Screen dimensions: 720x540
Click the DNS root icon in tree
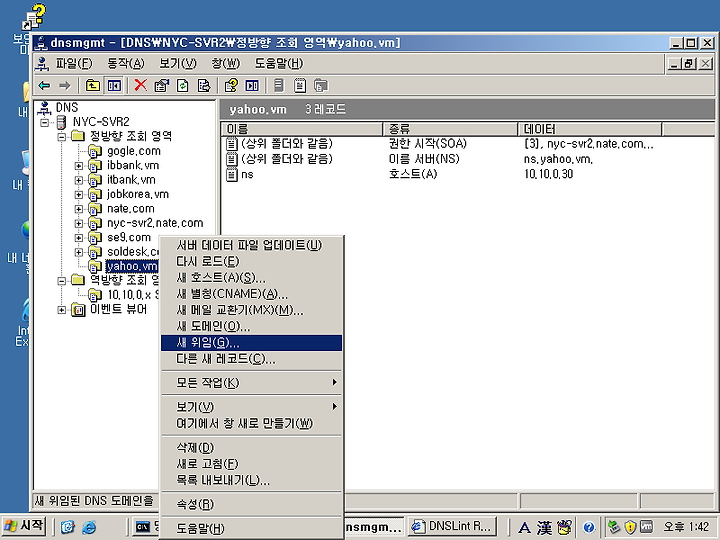point(44,108)
